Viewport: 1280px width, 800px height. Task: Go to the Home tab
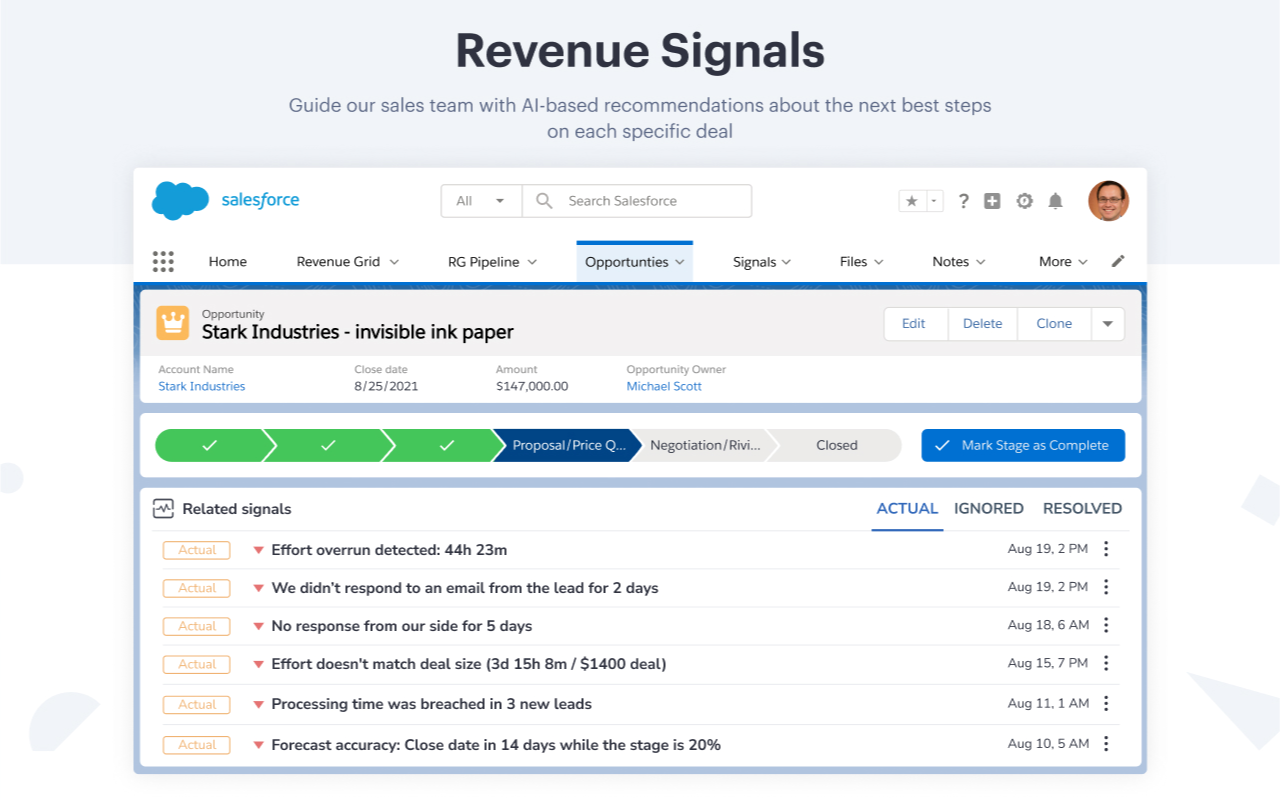click(x=228, y=262)
